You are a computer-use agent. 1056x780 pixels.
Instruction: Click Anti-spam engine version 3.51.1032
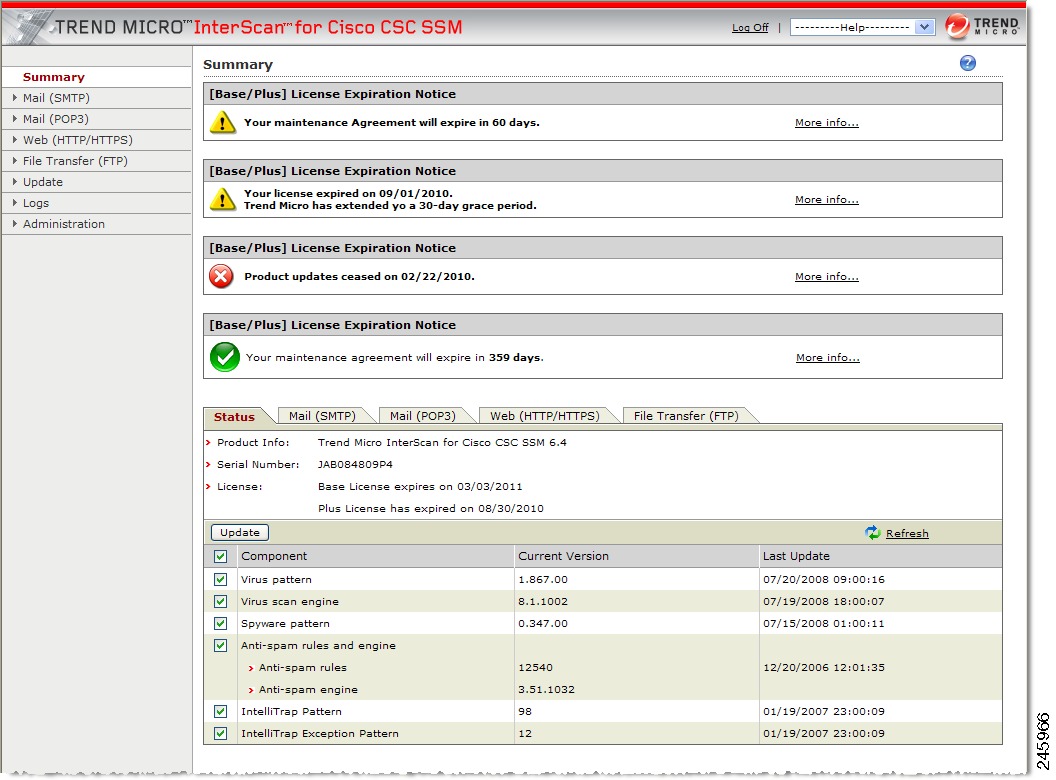(x=546, y=690)
